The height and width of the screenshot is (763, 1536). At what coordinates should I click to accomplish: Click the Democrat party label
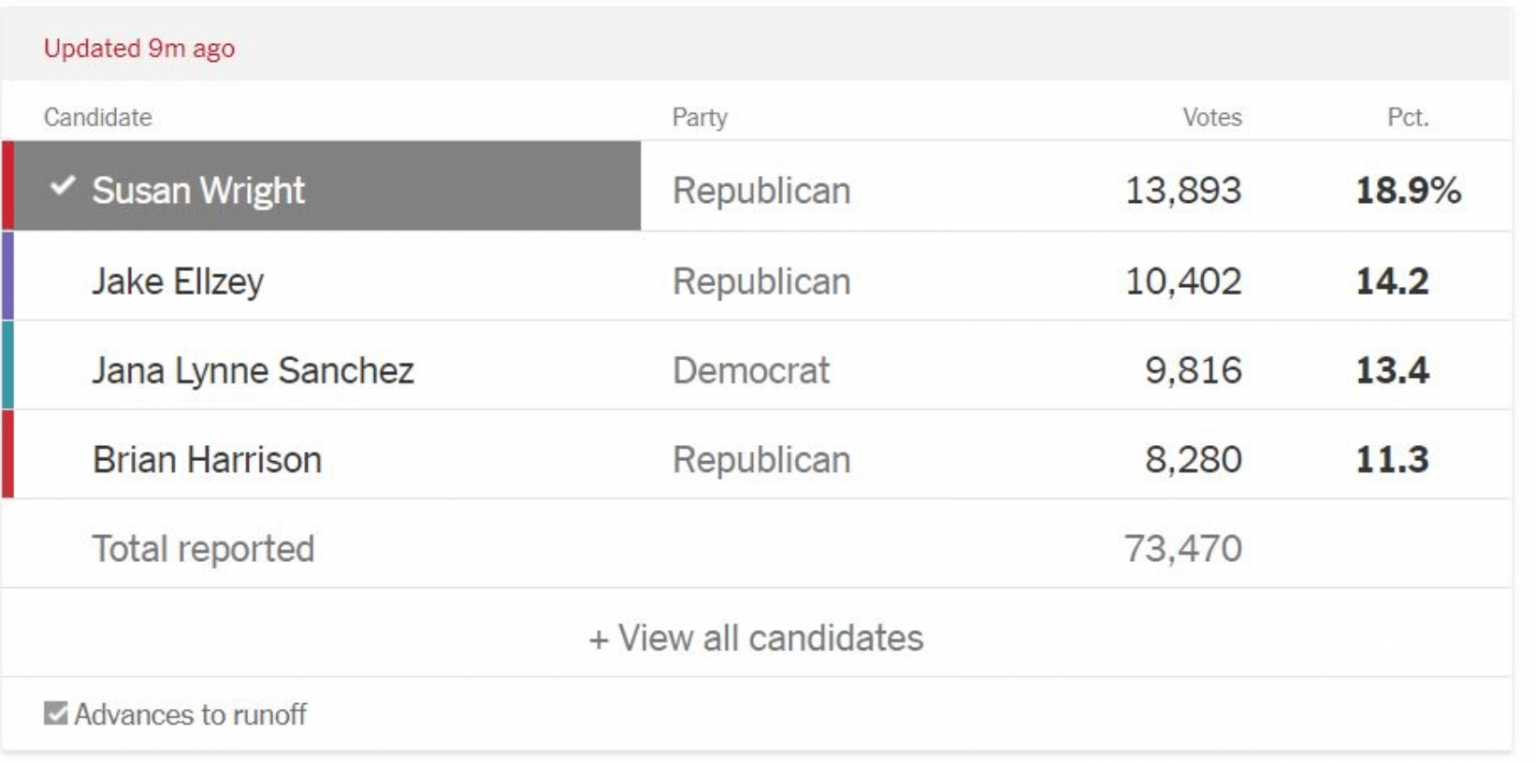click(751, 371)
